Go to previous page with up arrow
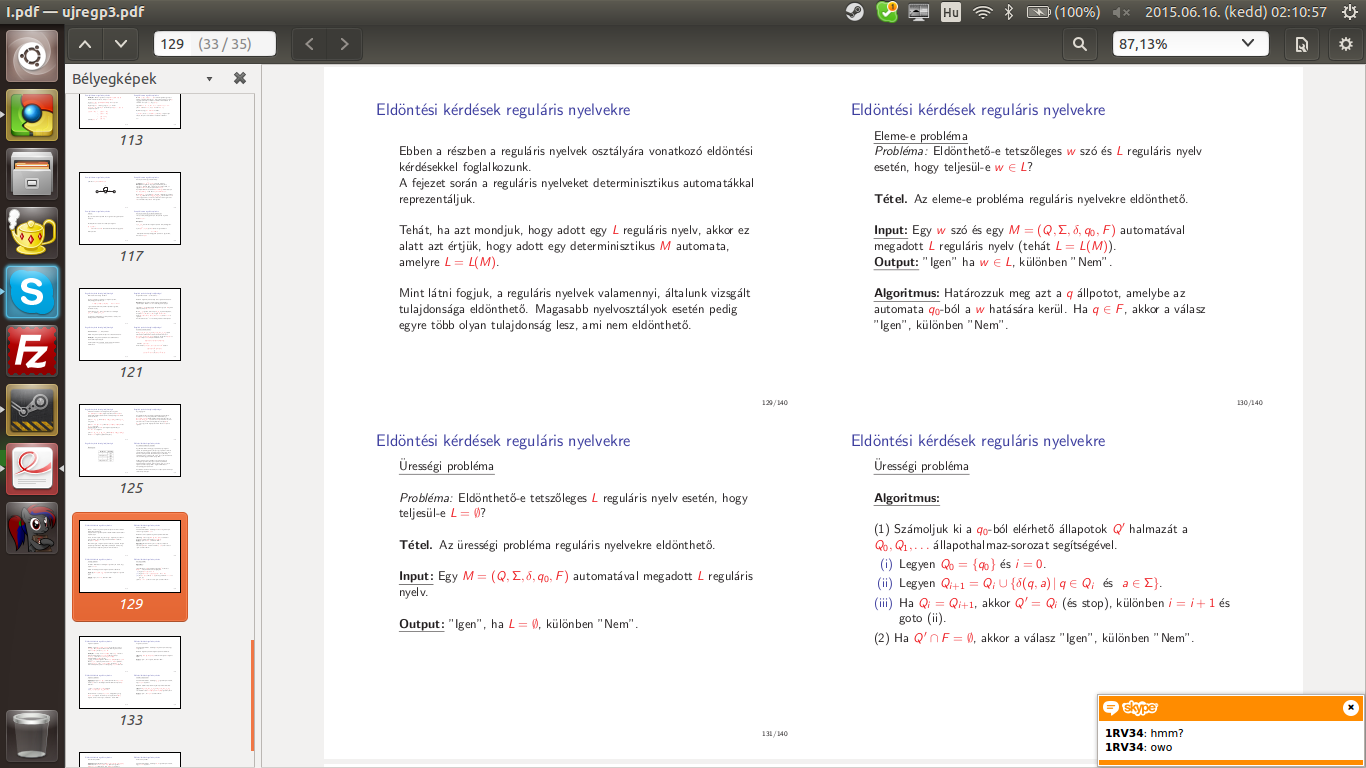 pyautogui.click(x=85, y=44)
